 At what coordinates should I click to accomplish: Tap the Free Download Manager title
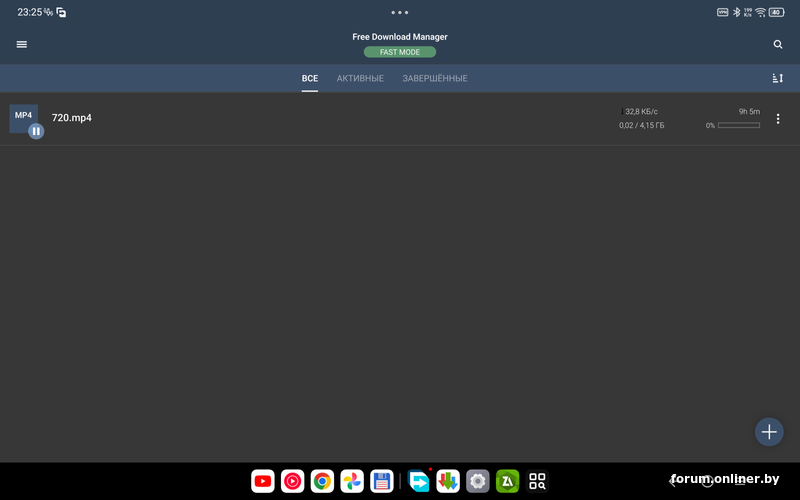[399, 37]
